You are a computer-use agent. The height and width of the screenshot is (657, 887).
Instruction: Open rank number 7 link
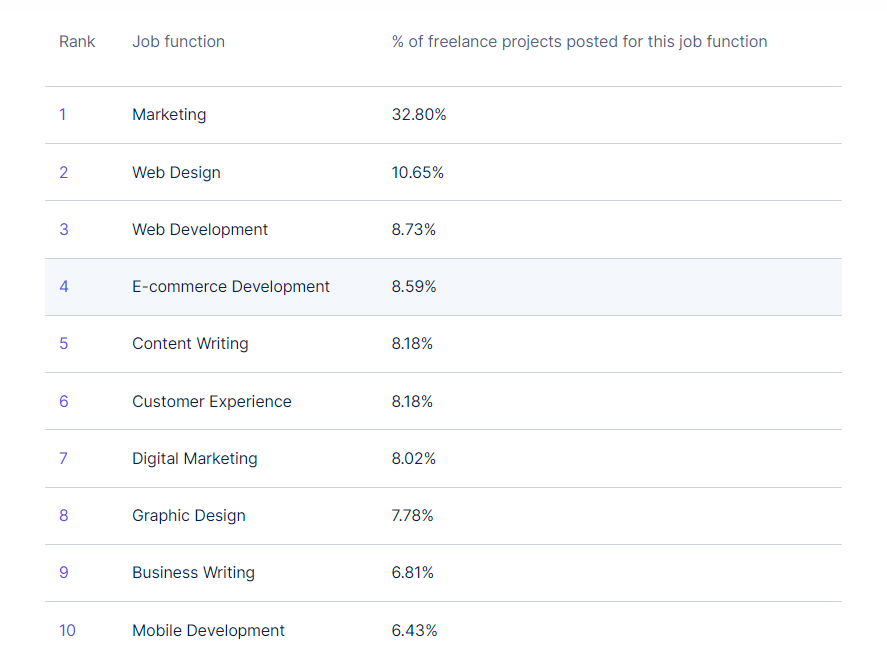(x=63, y=458)
